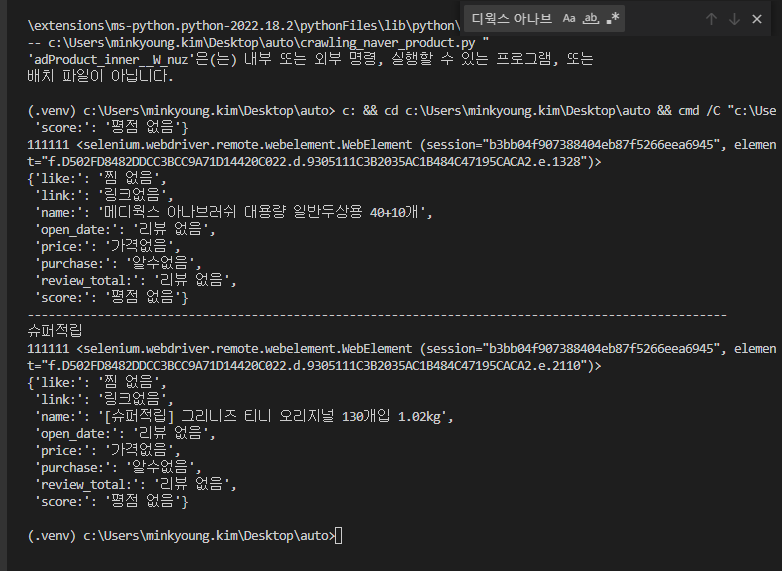Click name '[슈퍼적립] 그리니즈 티니 오리지널 130개입 1.02kg'
Screen dimensions: 782x571
point(276,416)
